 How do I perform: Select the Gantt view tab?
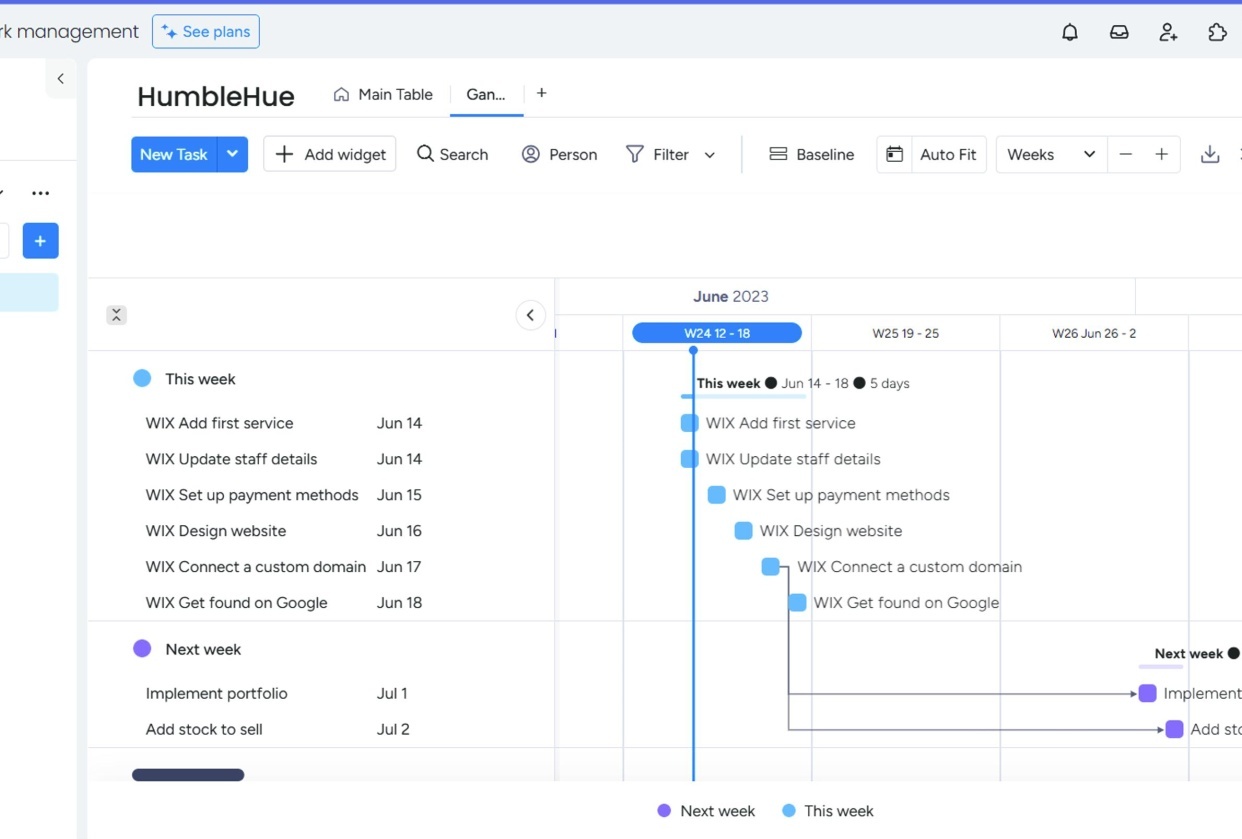point(486,94)
